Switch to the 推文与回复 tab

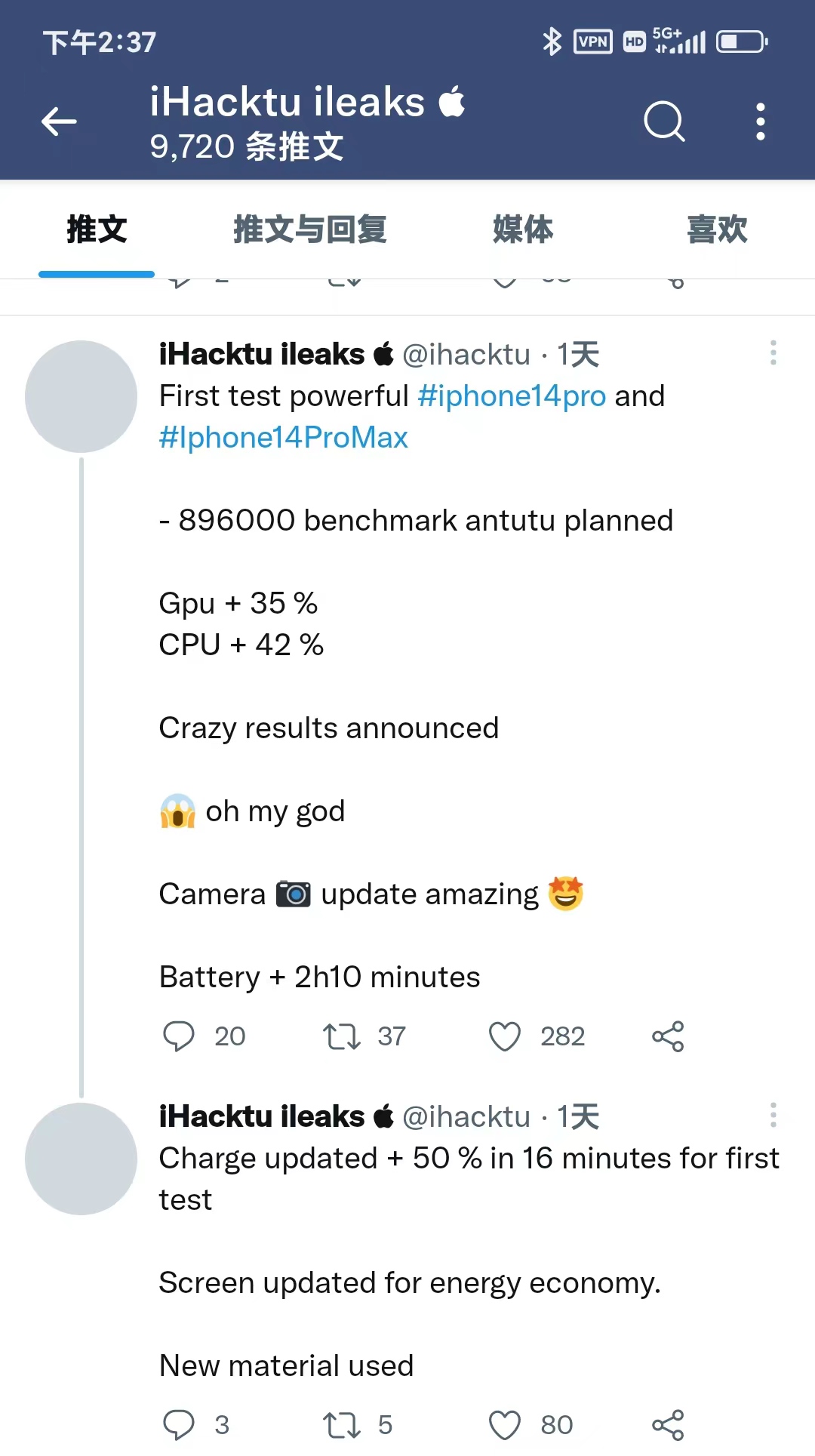click(309, 229)
